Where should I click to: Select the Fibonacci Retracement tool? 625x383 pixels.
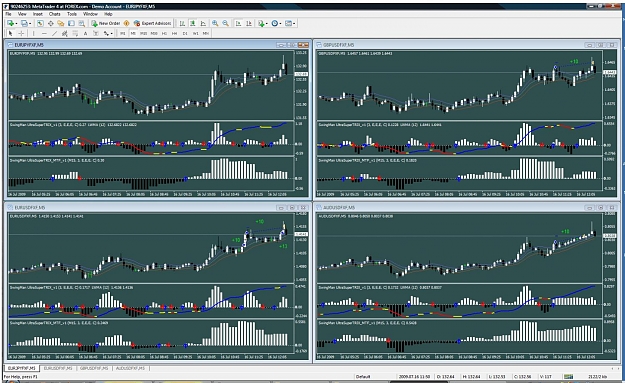coord(75,33)
